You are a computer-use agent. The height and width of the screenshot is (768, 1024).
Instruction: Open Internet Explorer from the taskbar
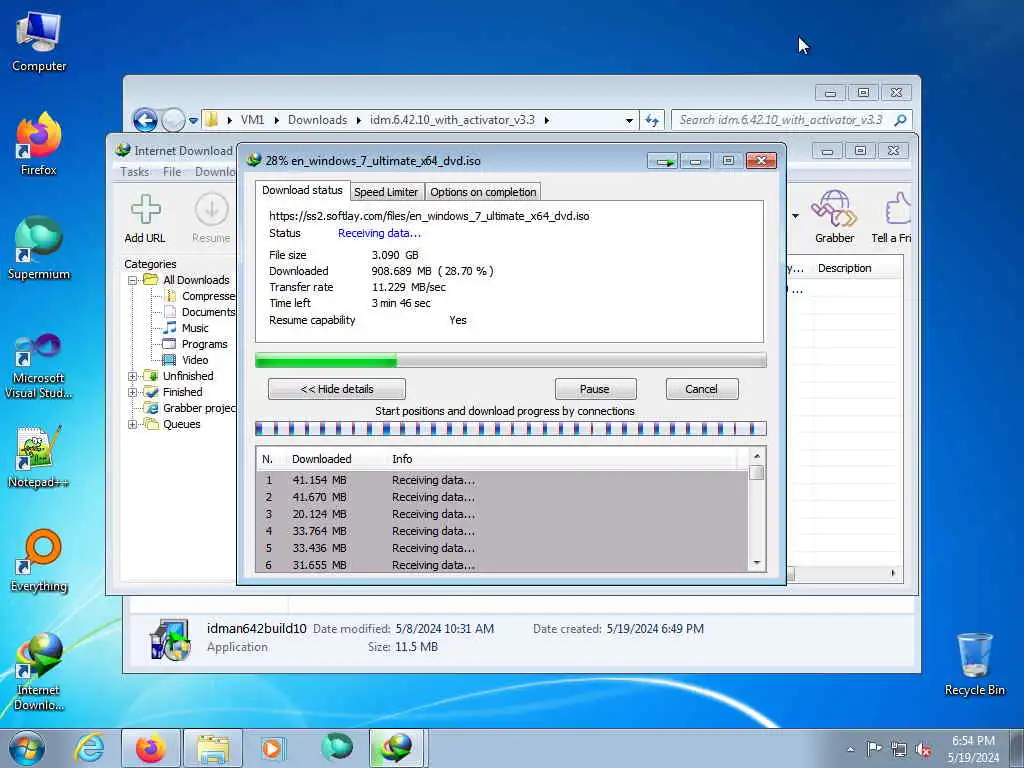tap(88, 748)
